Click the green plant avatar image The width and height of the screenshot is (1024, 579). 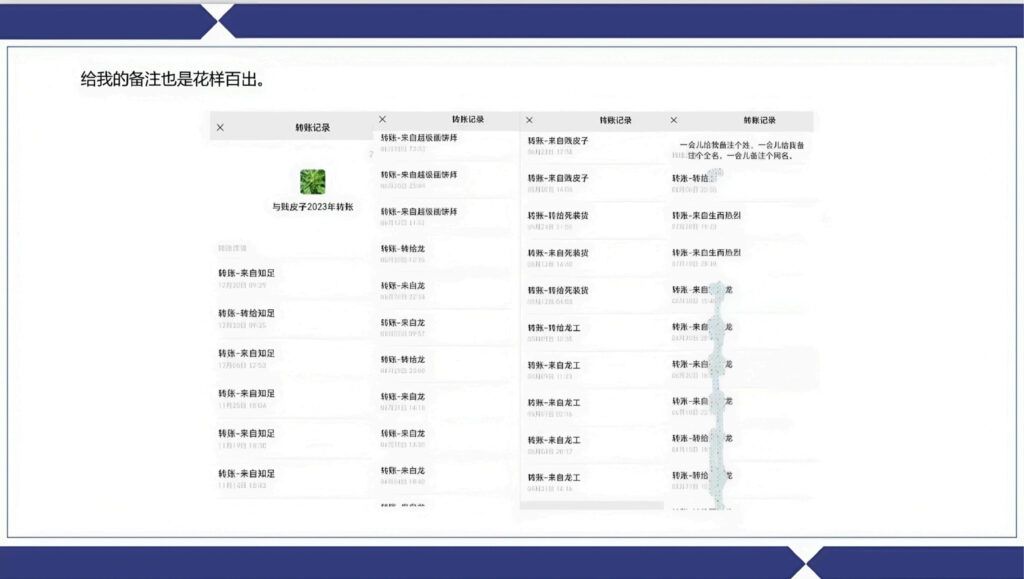pos(312,181)
